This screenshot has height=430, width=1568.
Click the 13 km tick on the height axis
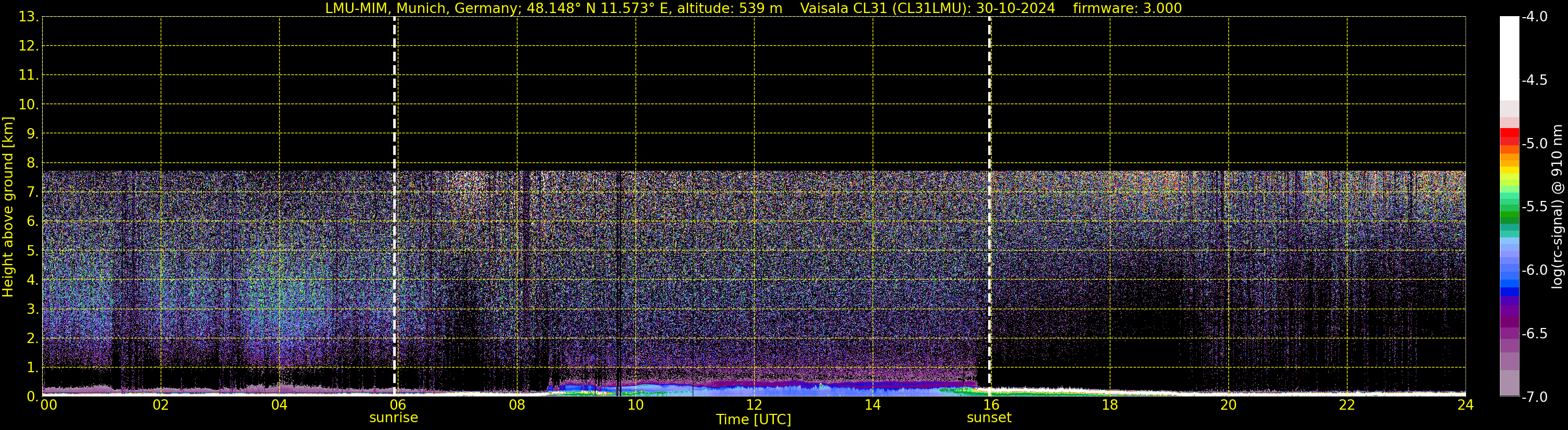pos(28,17)
